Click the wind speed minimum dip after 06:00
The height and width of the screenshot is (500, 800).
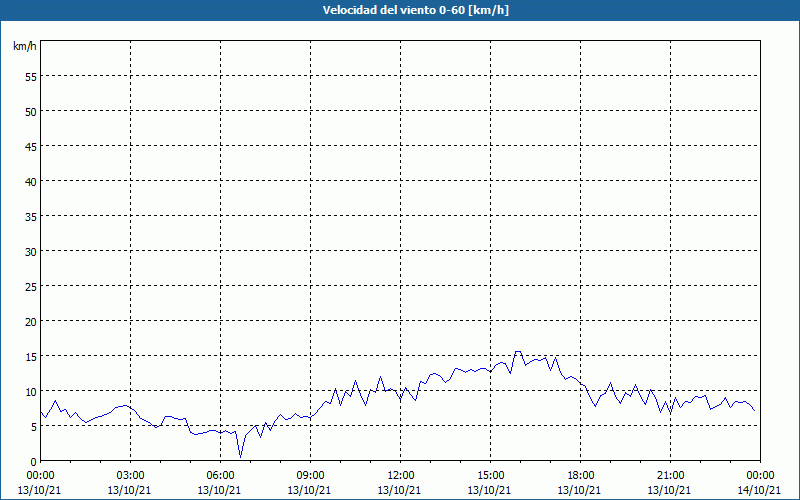[240, 456]
